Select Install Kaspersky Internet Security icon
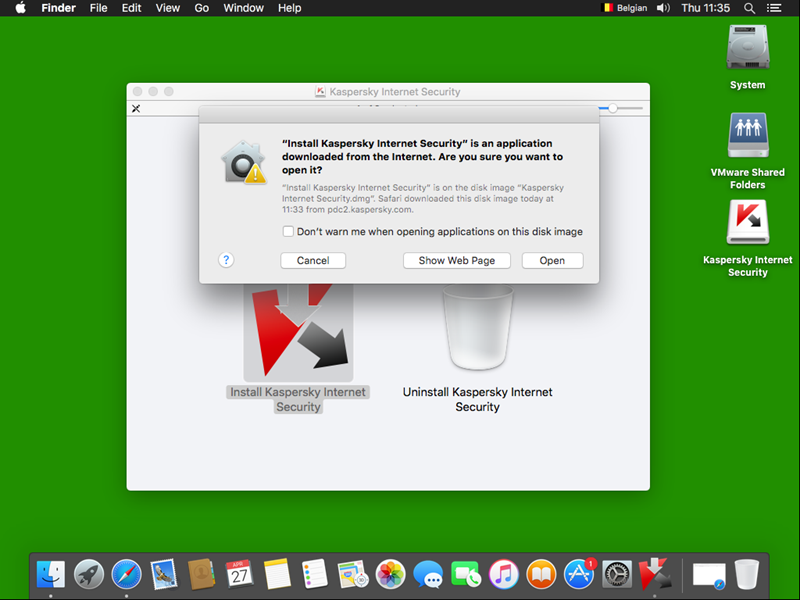The height and width of the screenshot is (600, 800). click(298, 328)
